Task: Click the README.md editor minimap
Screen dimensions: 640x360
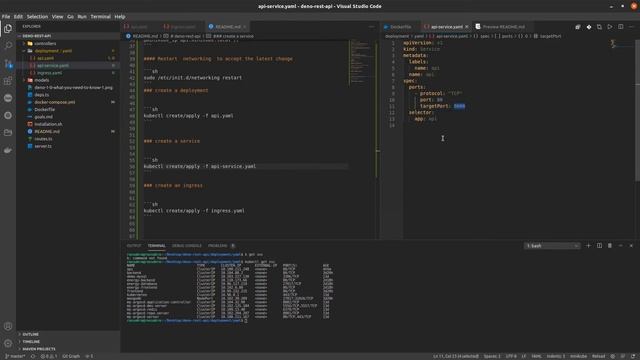Action: (362, 61)
